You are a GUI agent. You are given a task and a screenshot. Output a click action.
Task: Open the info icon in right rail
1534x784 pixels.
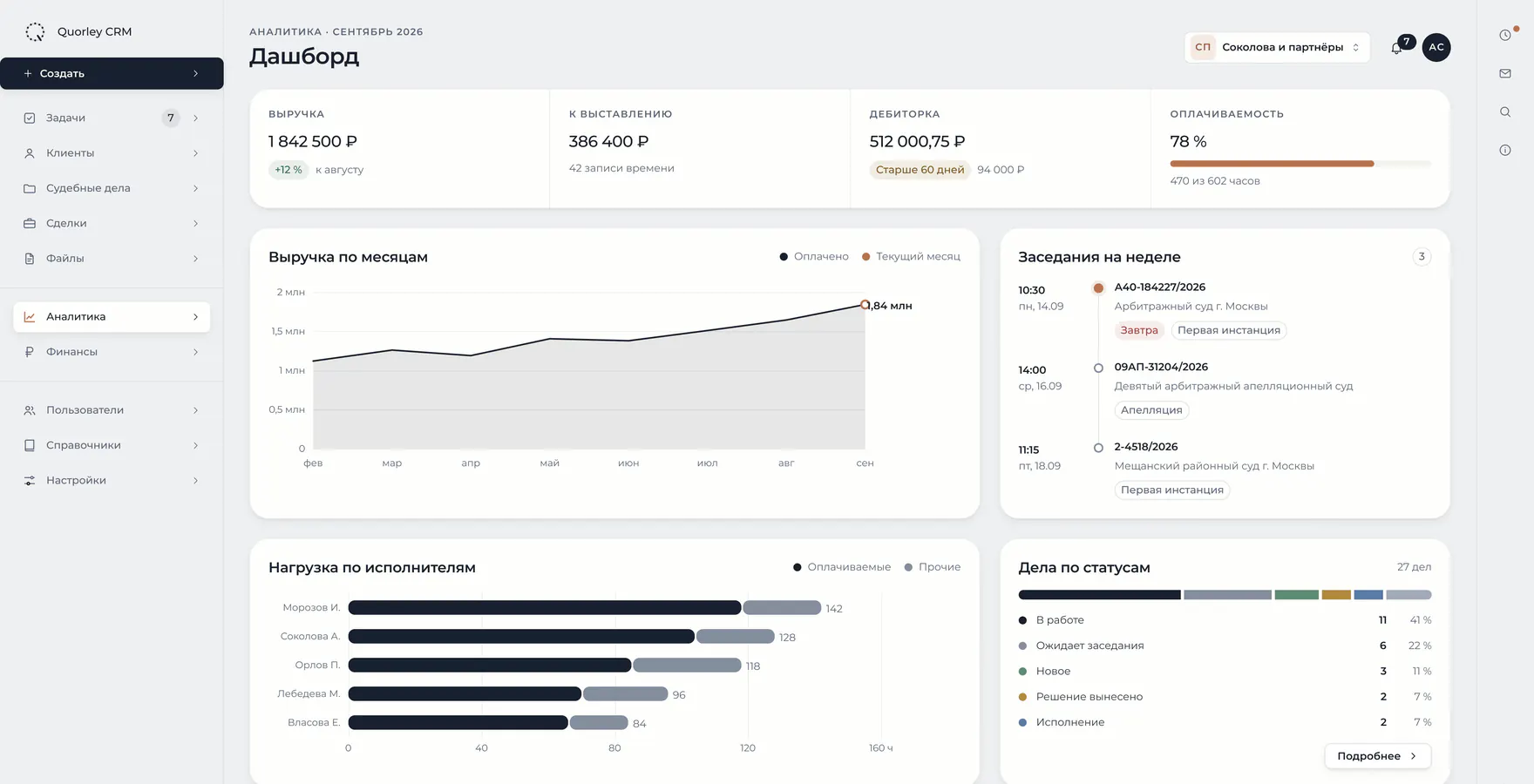point(1505,150)
